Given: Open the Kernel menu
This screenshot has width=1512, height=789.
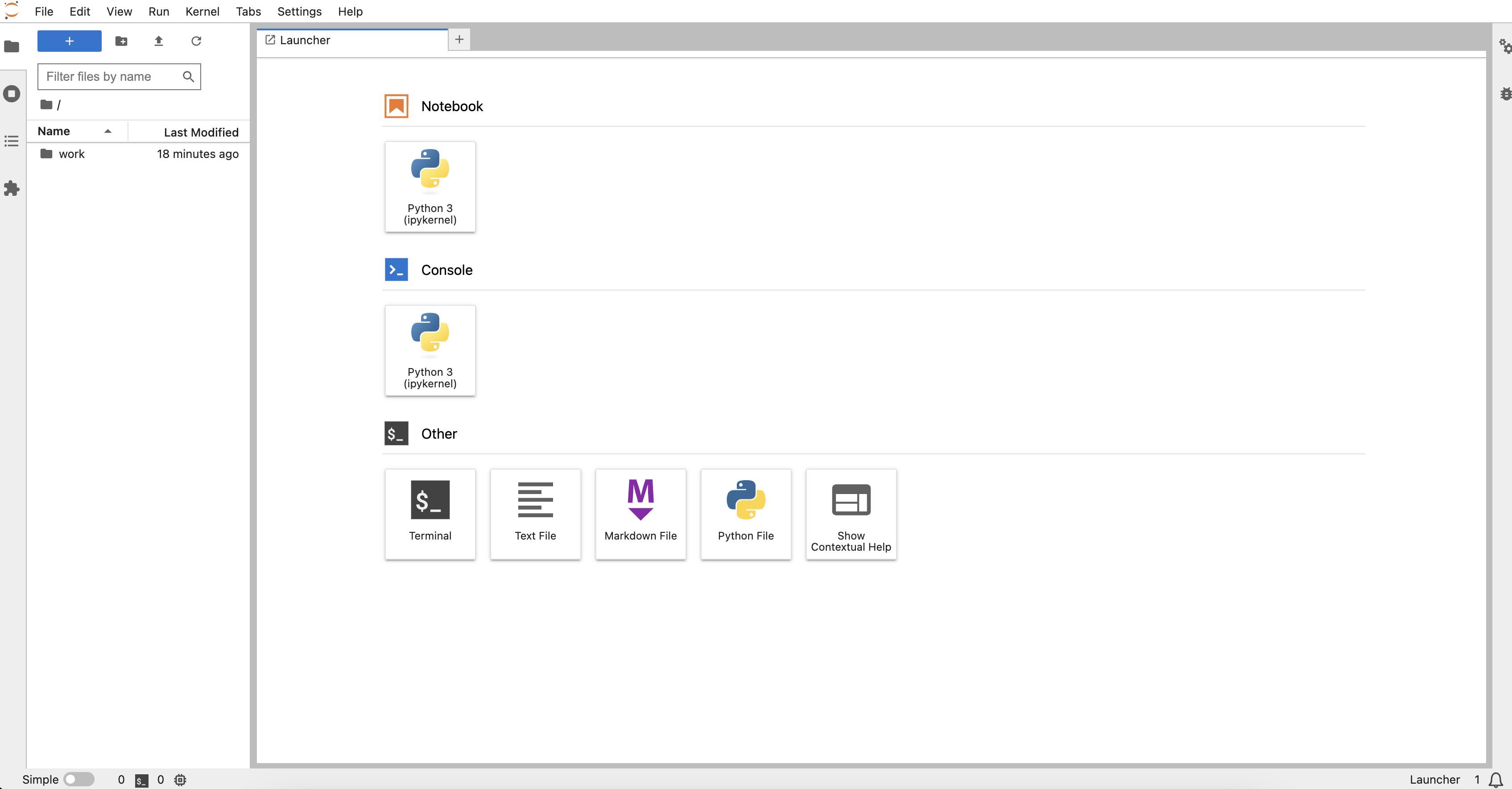Looking at the screenshot, I should point(201,11).
